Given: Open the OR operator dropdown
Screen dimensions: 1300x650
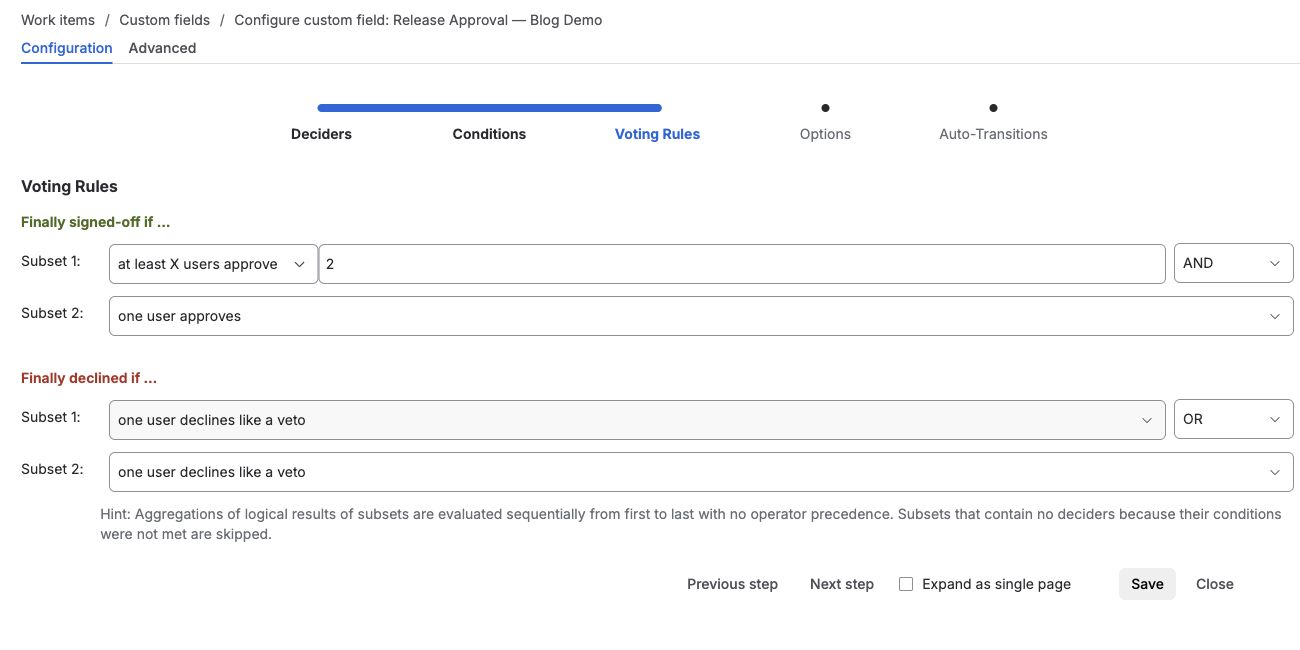Looking at the screenshot, I should [1234, 420].
